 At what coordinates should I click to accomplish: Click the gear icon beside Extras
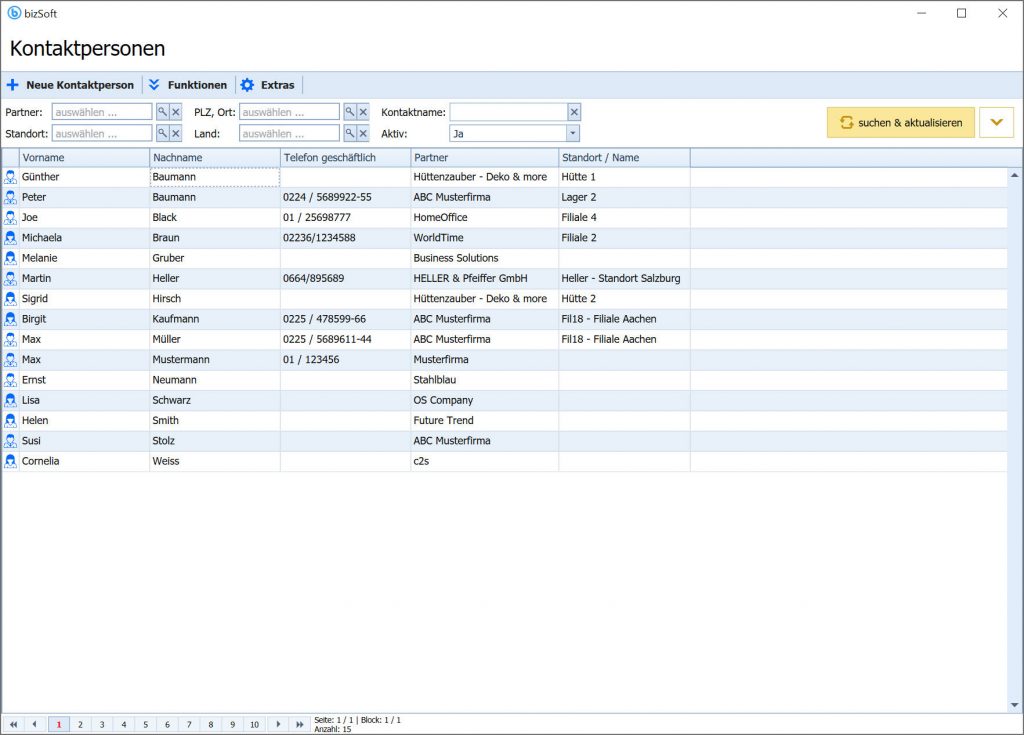pos(248,85)
